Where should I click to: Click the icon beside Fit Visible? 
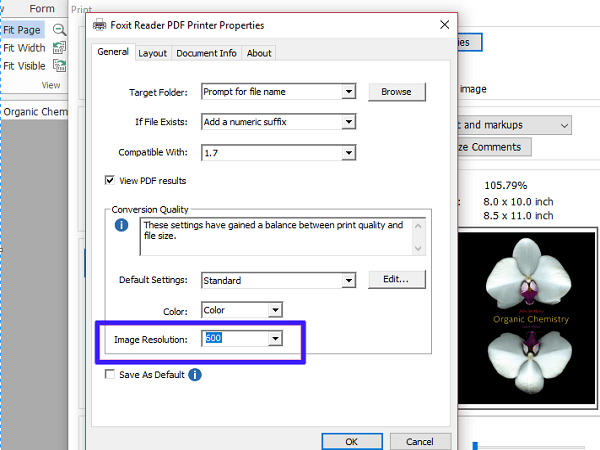coord(60,66)
